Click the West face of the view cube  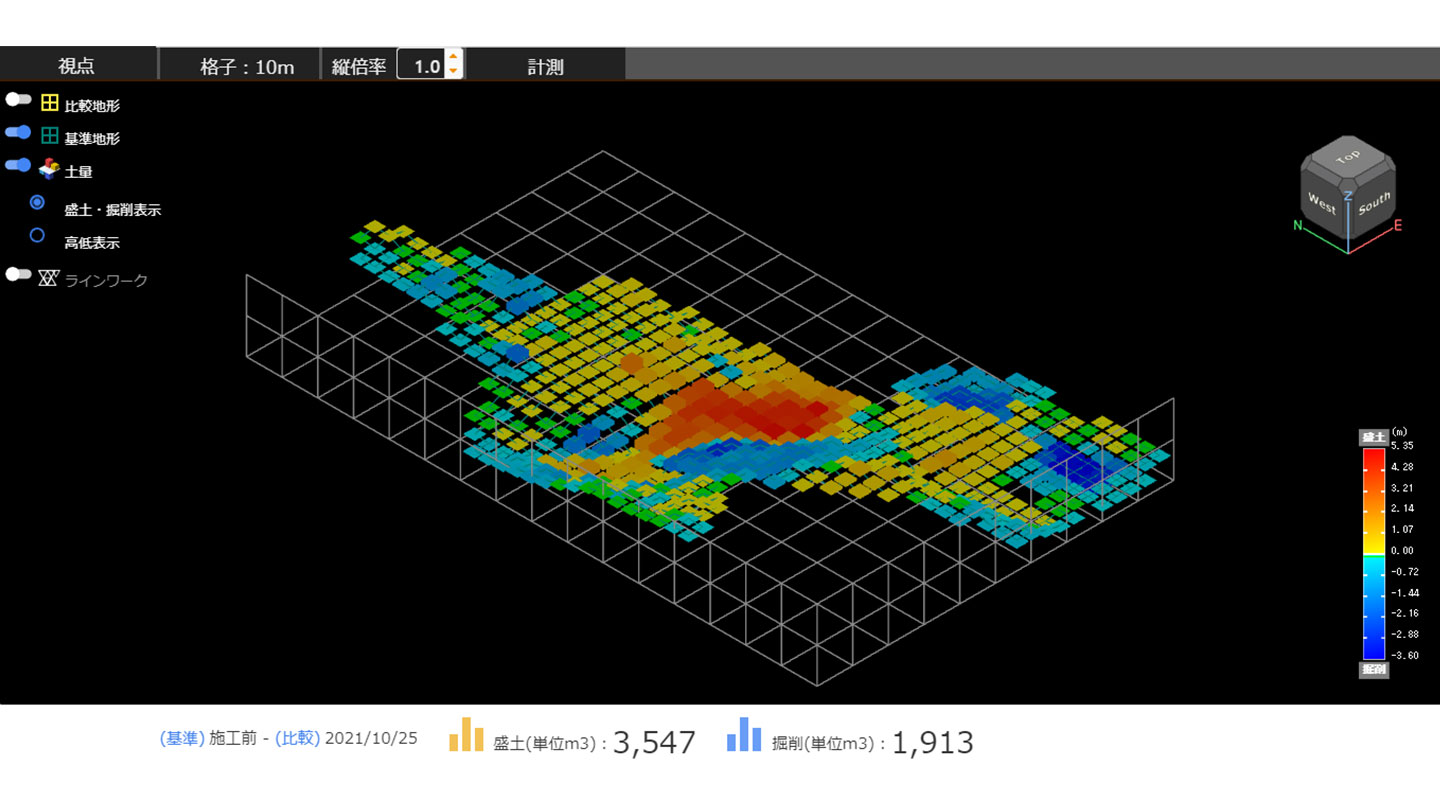(x=1322, y=204)
